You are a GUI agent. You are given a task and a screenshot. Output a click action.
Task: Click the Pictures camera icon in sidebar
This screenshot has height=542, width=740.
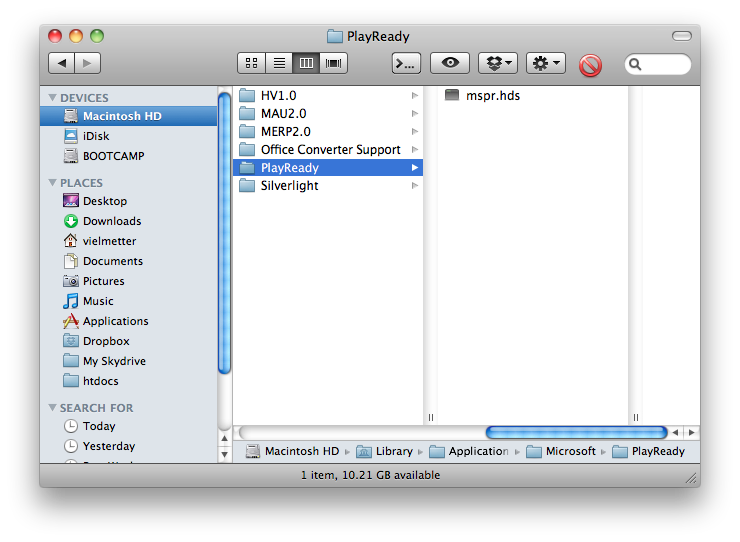coord(71,281)
